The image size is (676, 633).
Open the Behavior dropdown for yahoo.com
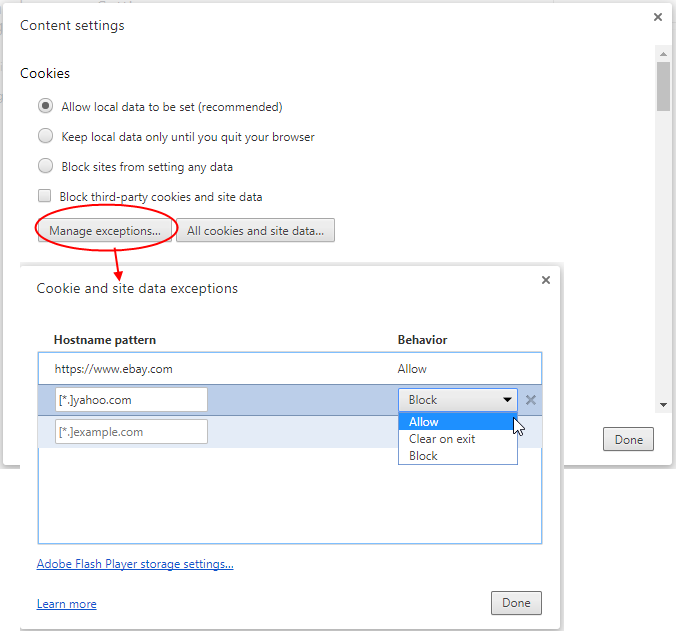click(x=457, y=400)
